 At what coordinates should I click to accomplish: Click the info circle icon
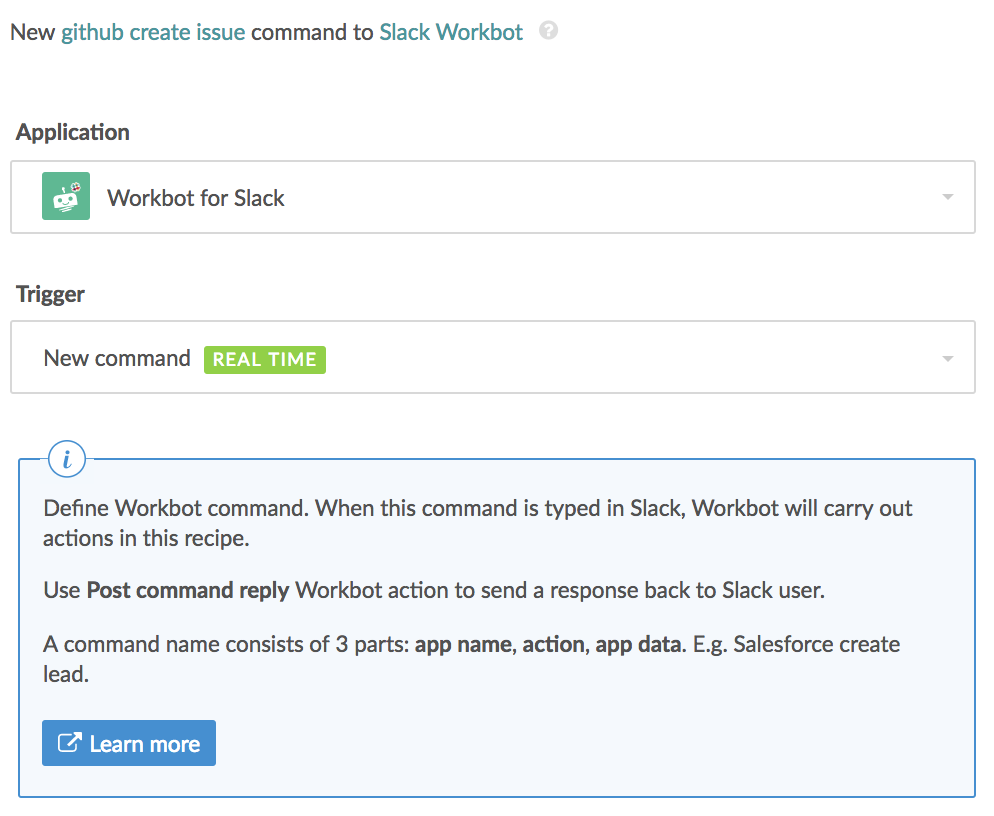click(x=67, y=459)
